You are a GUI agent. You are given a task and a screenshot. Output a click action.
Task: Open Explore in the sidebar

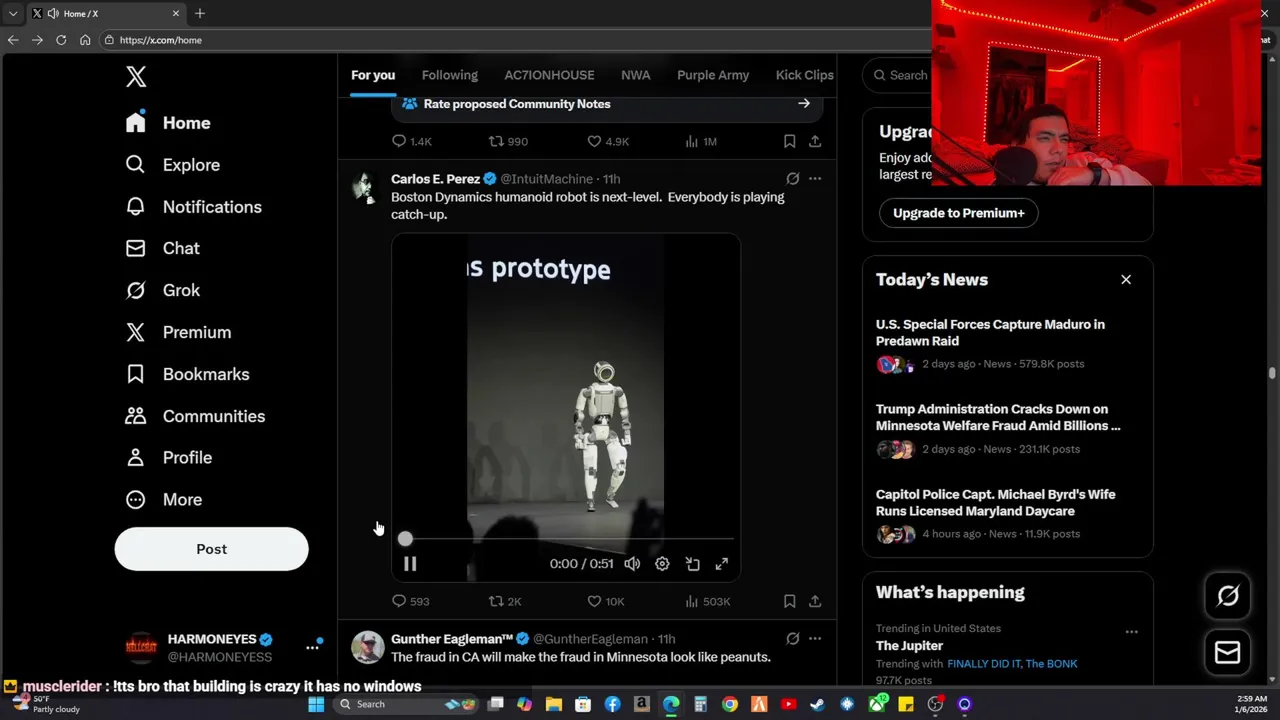[x=172, y=165]
